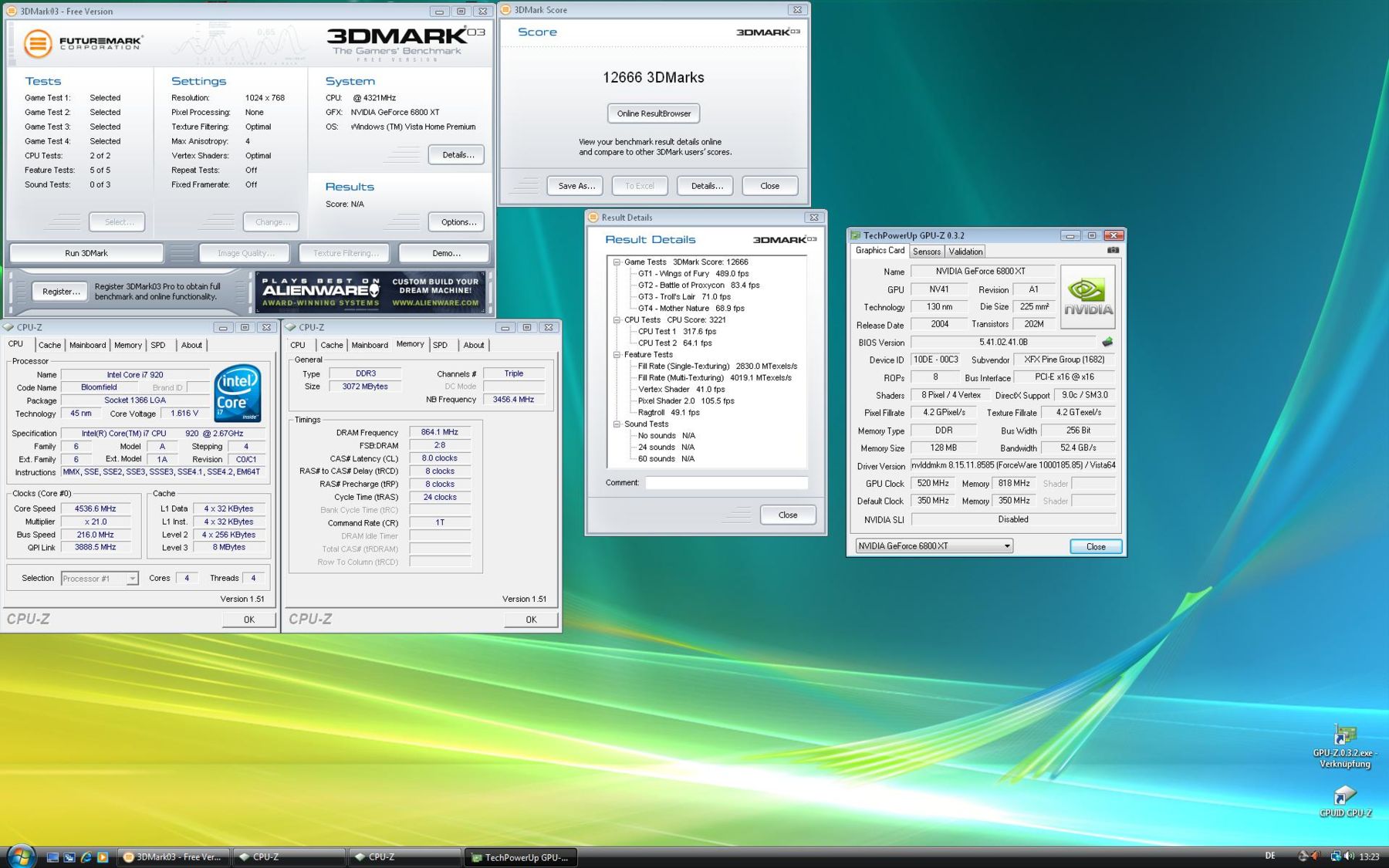Collapse the Sound Tests tree node
The width and height of the screenshot is (1389, 868).
[x=617, y=424]
